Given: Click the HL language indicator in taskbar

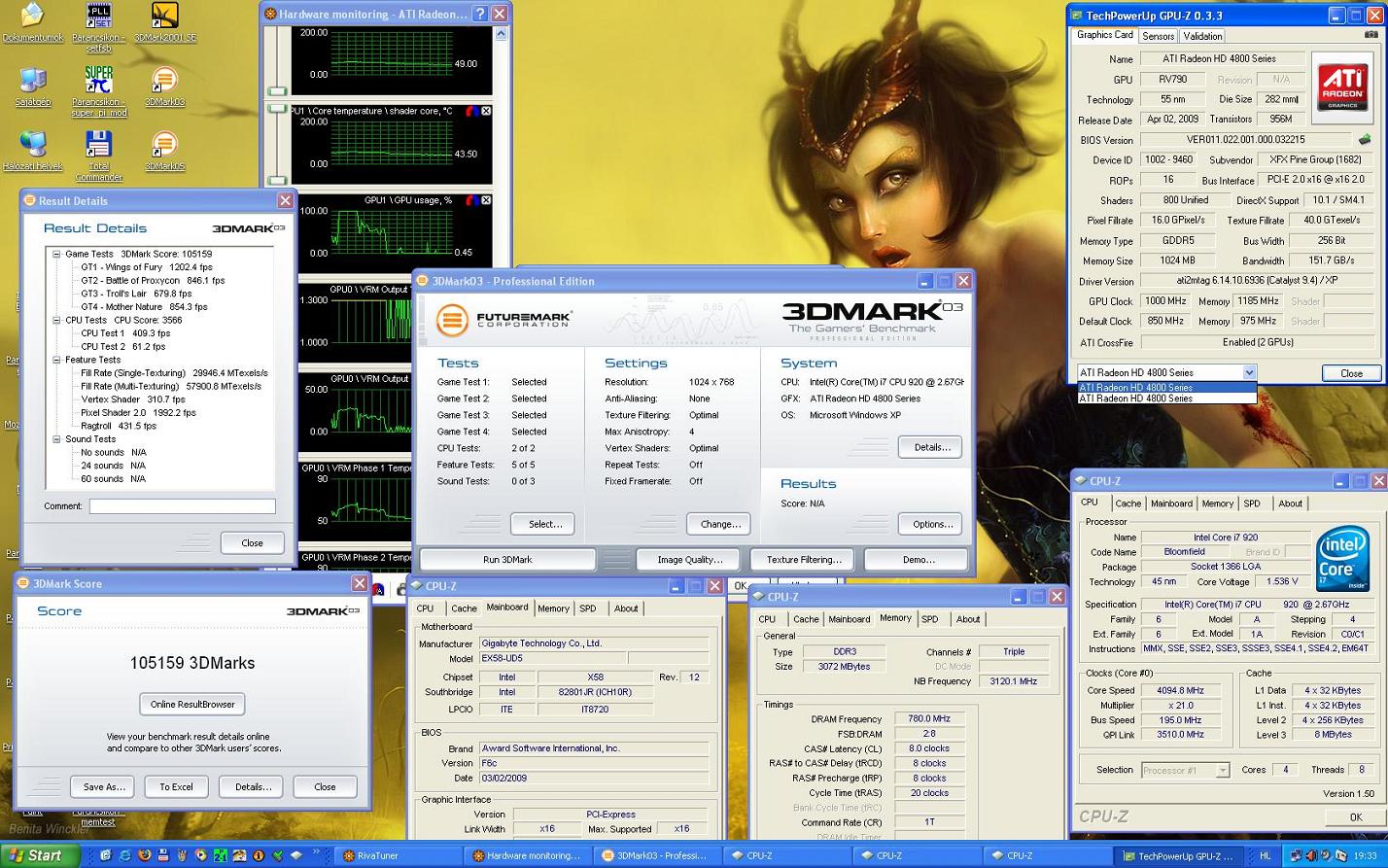Looking at the screenshot, I should (1266, 856).
